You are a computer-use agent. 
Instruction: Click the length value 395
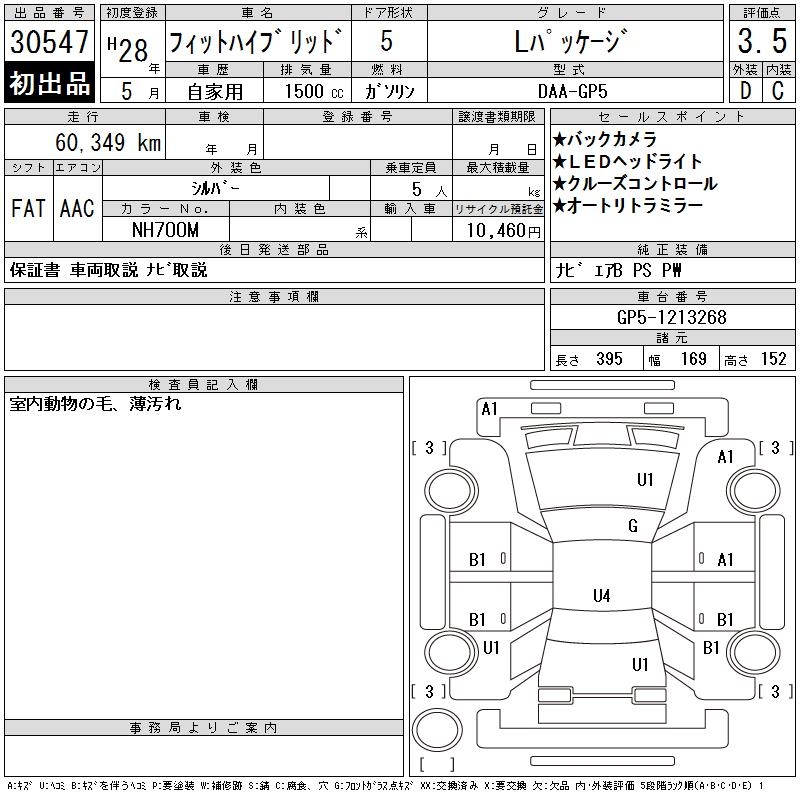click(609, 359)
